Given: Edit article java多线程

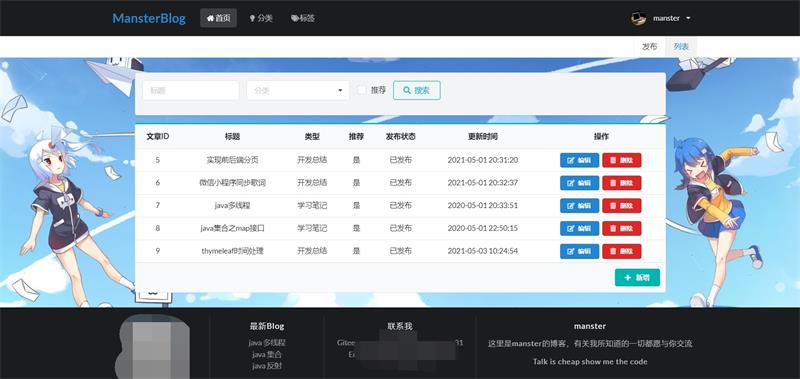Looking at the screenshot, I should (x=580, y=206).
